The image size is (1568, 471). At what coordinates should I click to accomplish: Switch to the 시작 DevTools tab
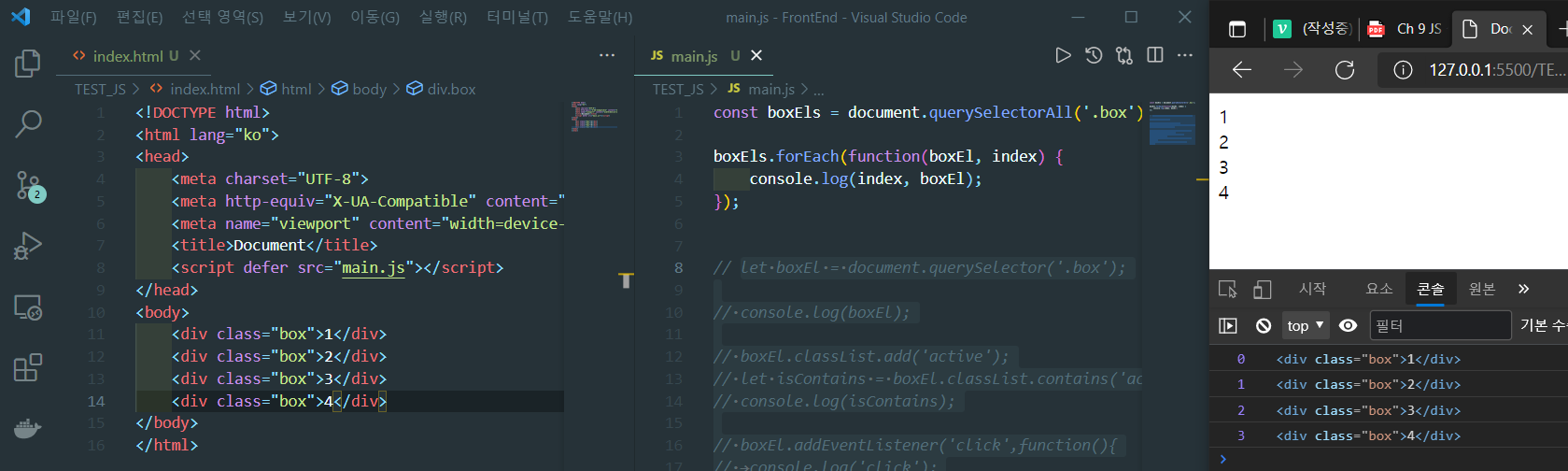(1312, 289)
